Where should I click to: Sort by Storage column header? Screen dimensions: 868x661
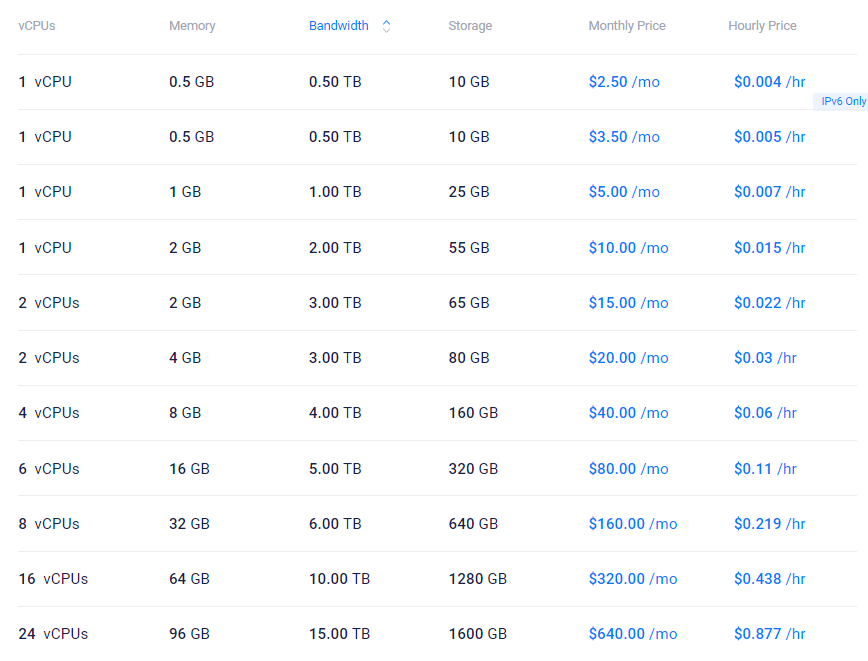470,26
